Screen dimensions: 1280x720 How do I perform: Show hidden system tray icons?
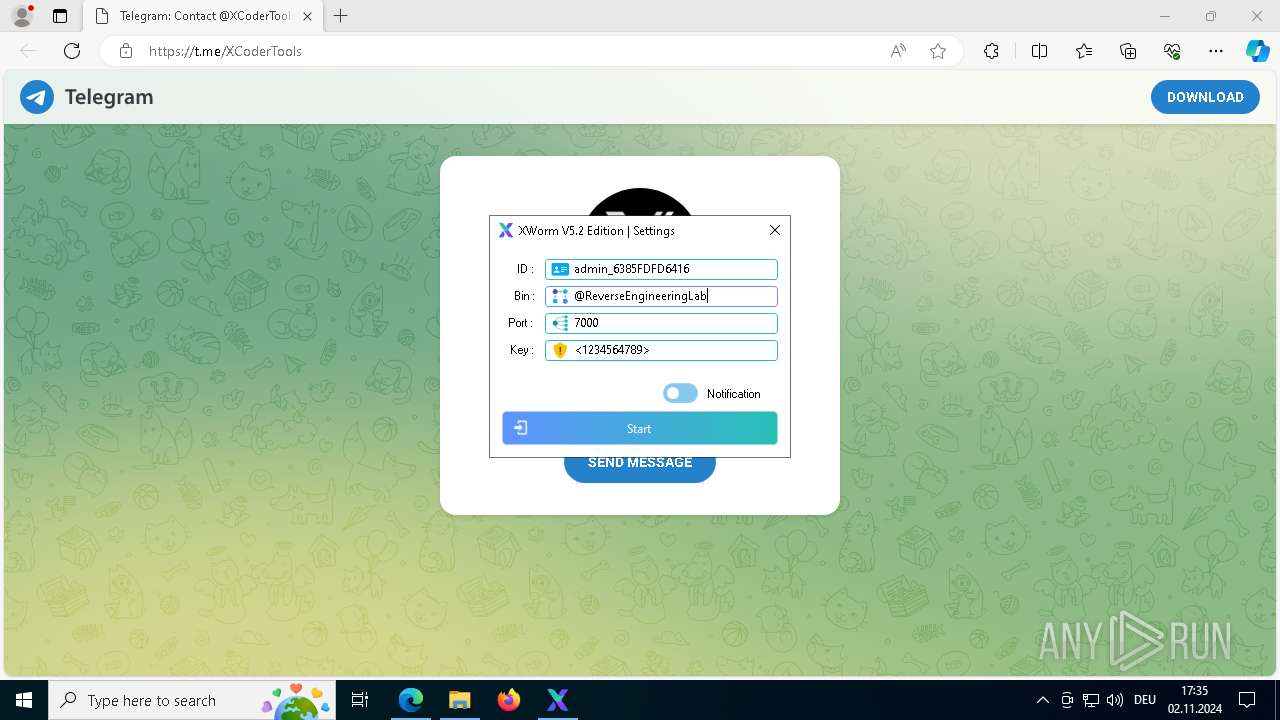(x=1042, y=700)
